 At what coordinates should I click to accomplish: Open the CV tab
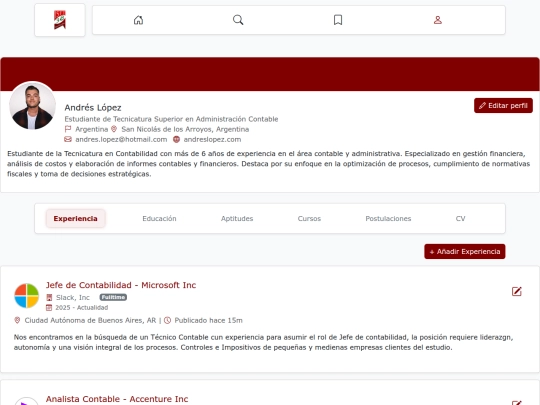pos(460,218)
